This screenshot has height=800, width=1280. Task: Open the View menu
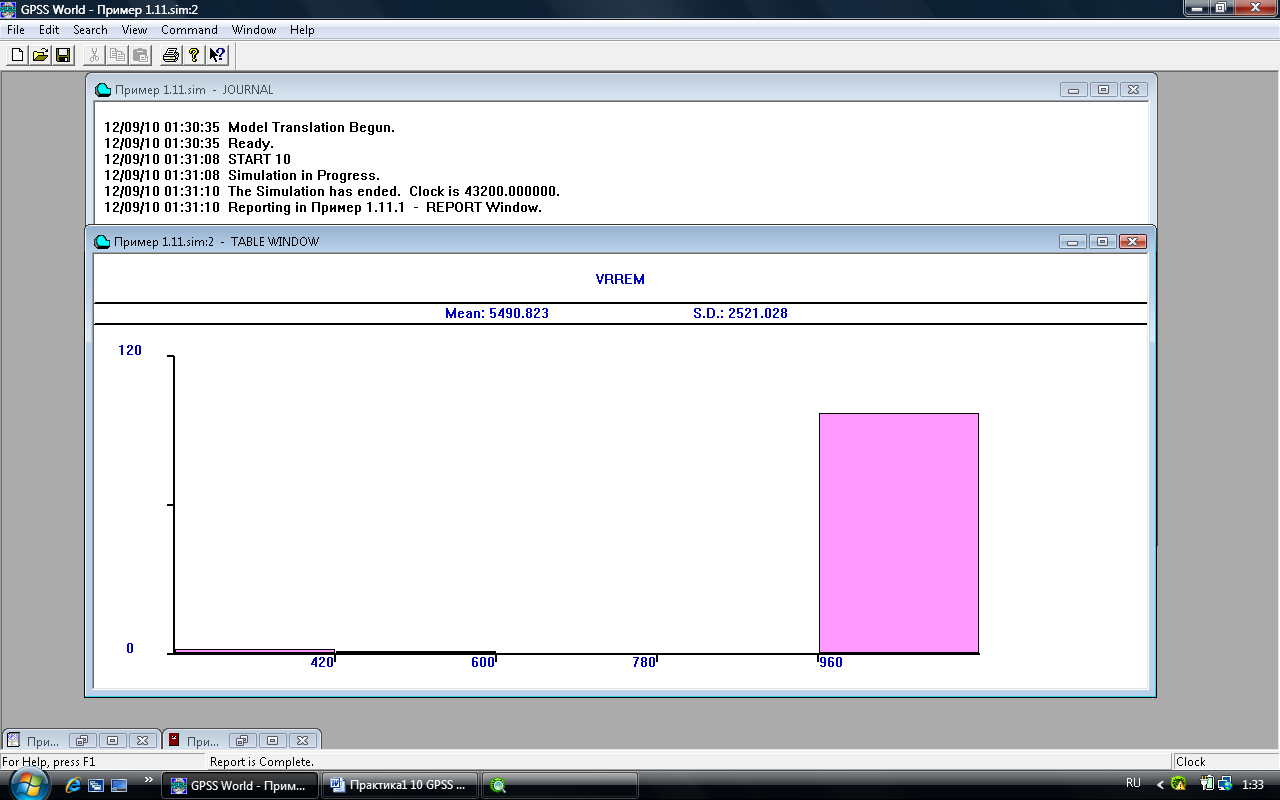click(x=135, y=30)
